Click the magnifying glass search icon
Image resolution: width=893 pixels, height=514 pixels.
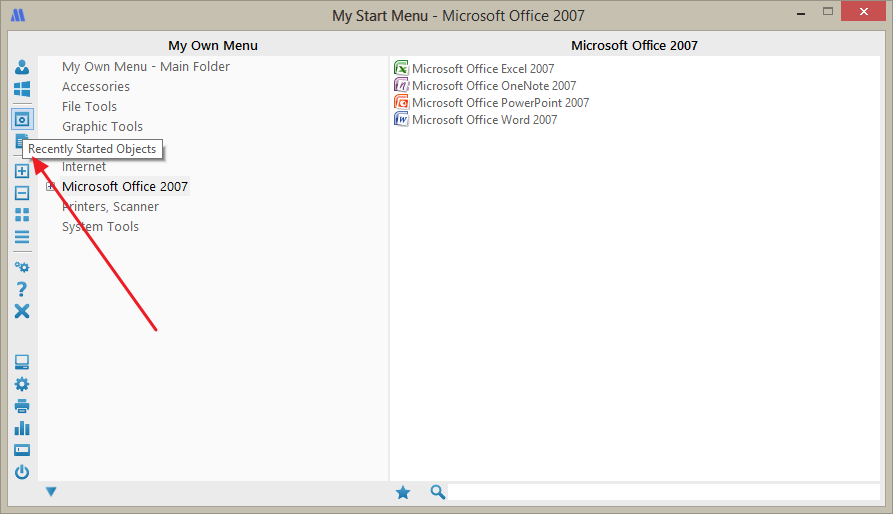[437, 492]
